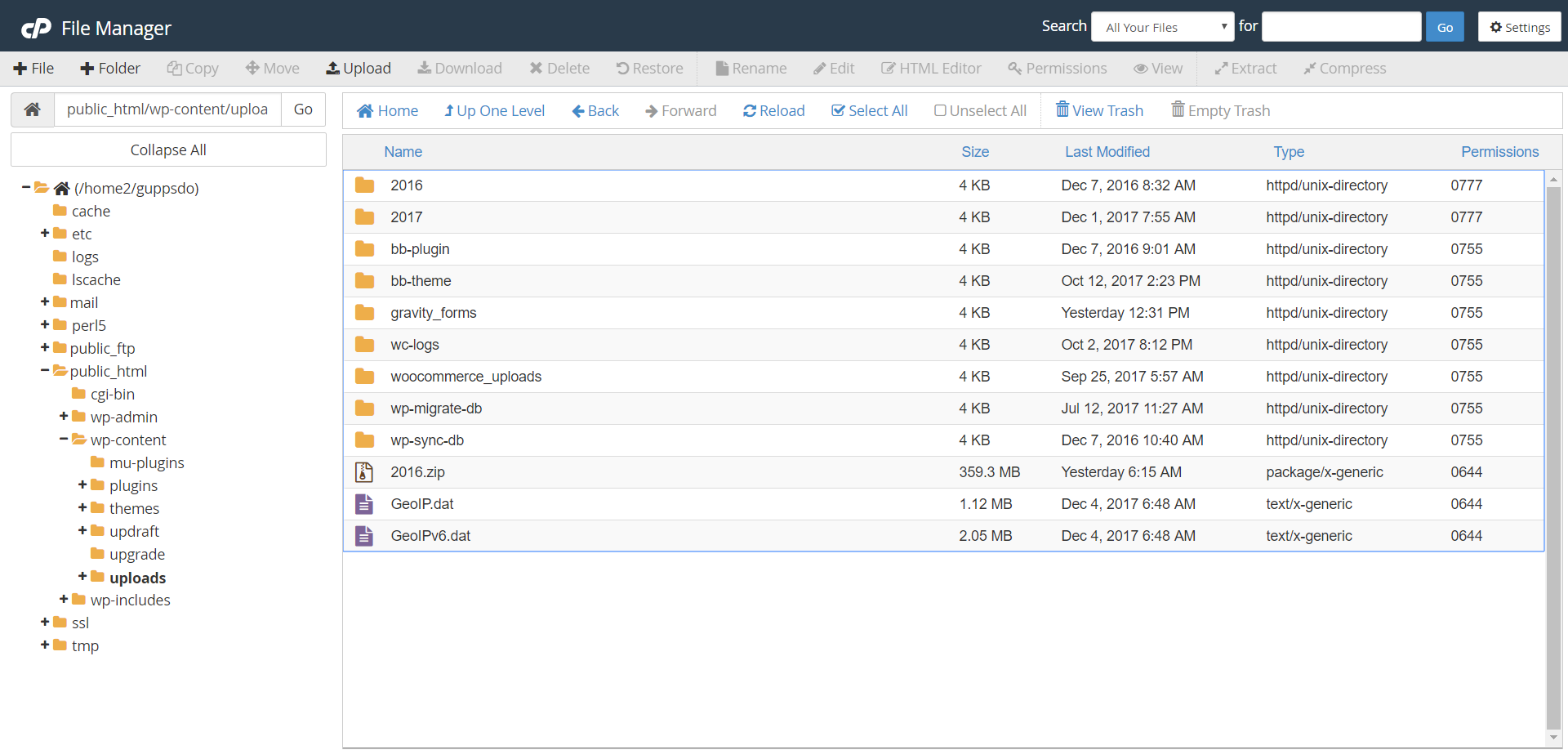
Task: Expand the wp-admin tree node
Action: point(64,417)
